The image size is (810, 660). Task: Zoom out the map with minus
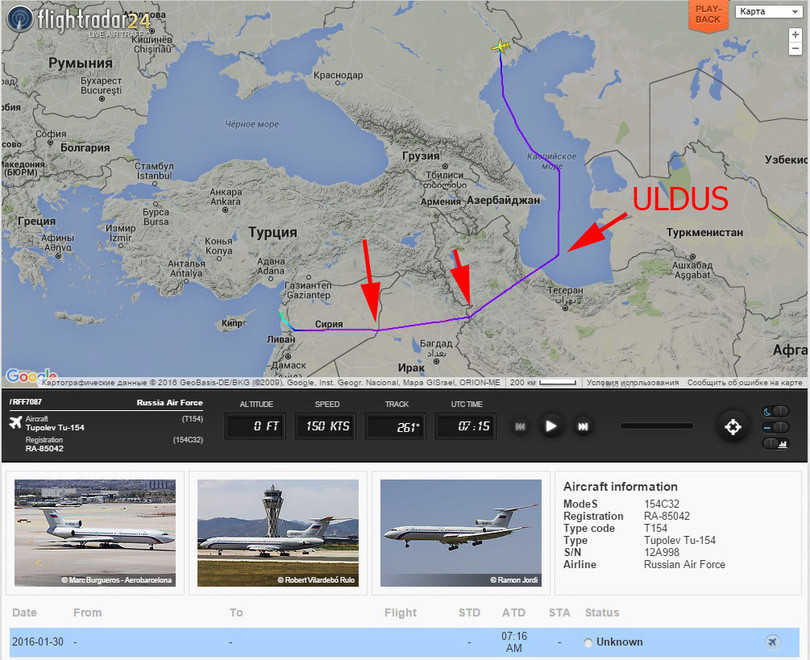click(x=795, y=49)
